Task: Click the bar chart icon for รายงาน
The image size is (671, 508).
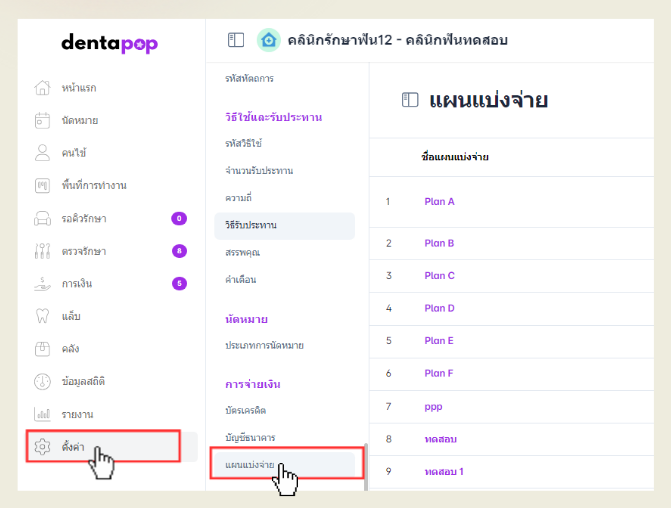Action: pyautogui.click(x=42, y=414)
